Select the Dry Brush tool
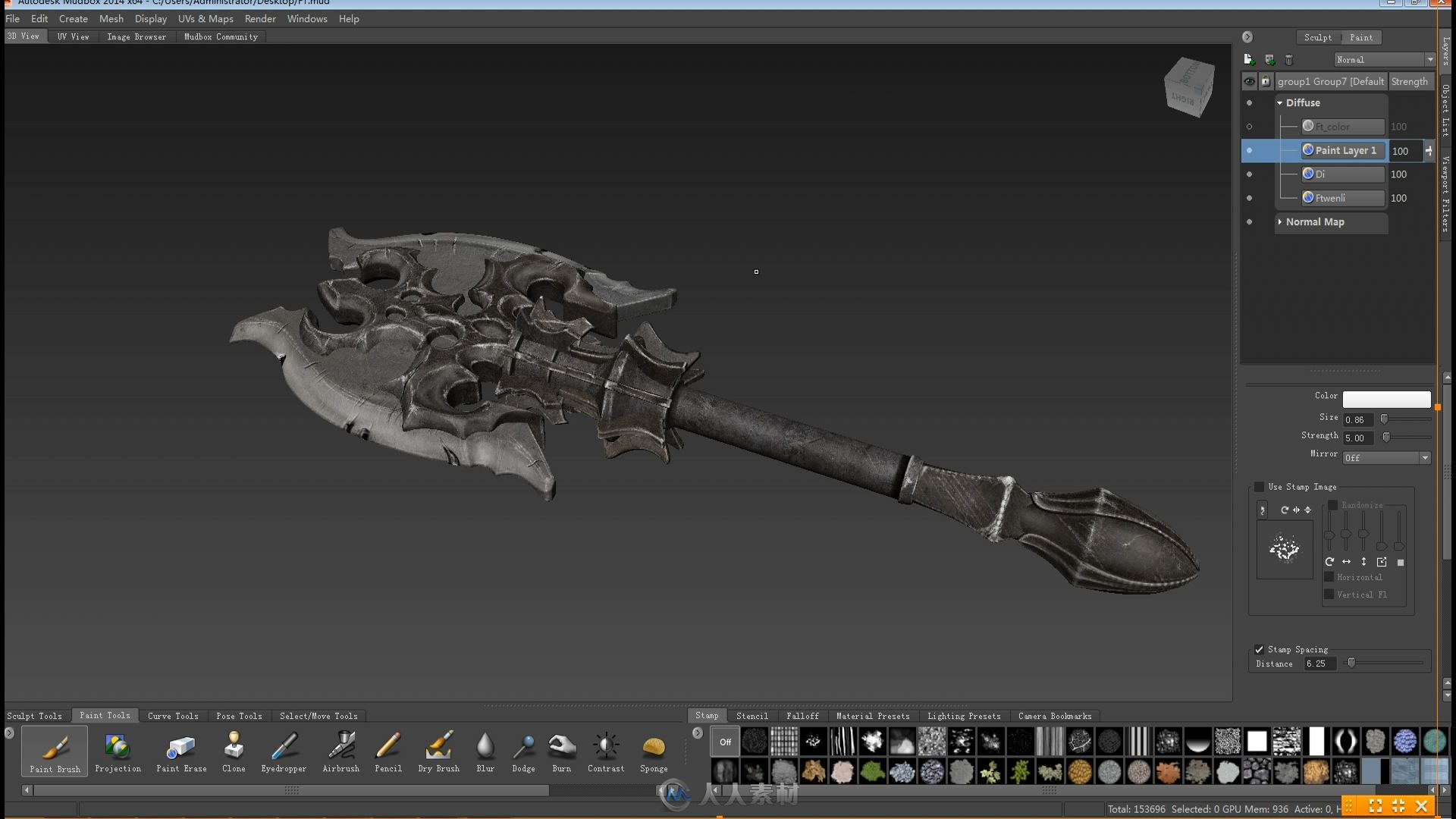The image size is (1456, 819). coord(438,751)
